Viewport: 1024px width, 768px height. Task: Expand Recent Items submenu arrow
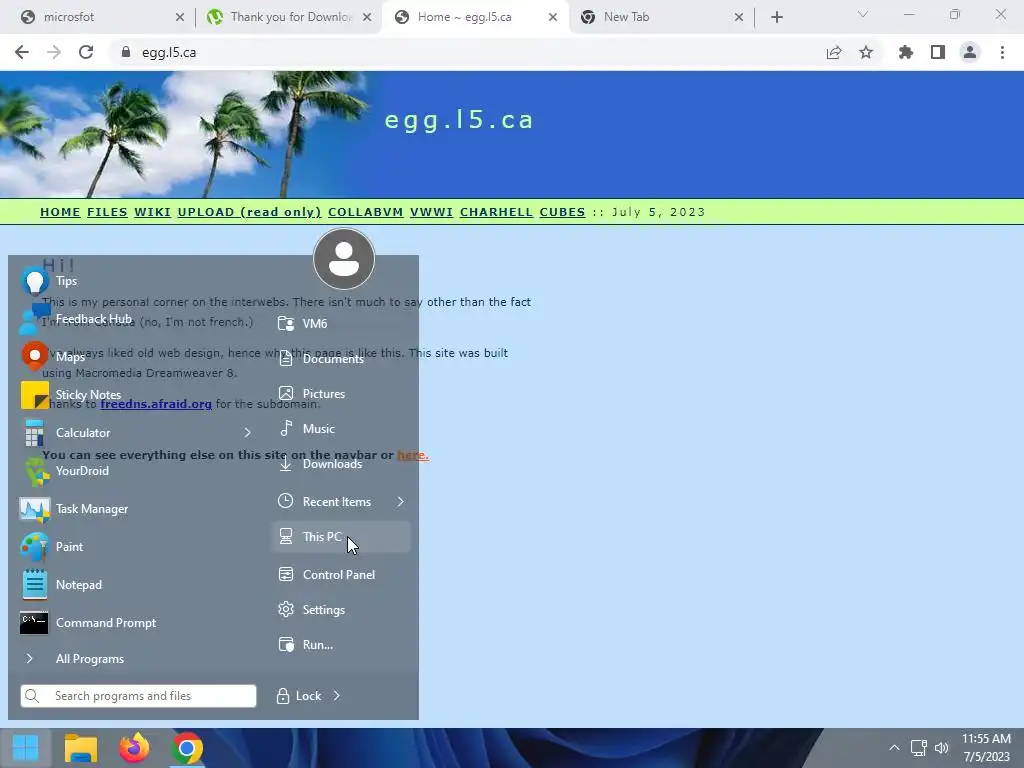point(400,502)
